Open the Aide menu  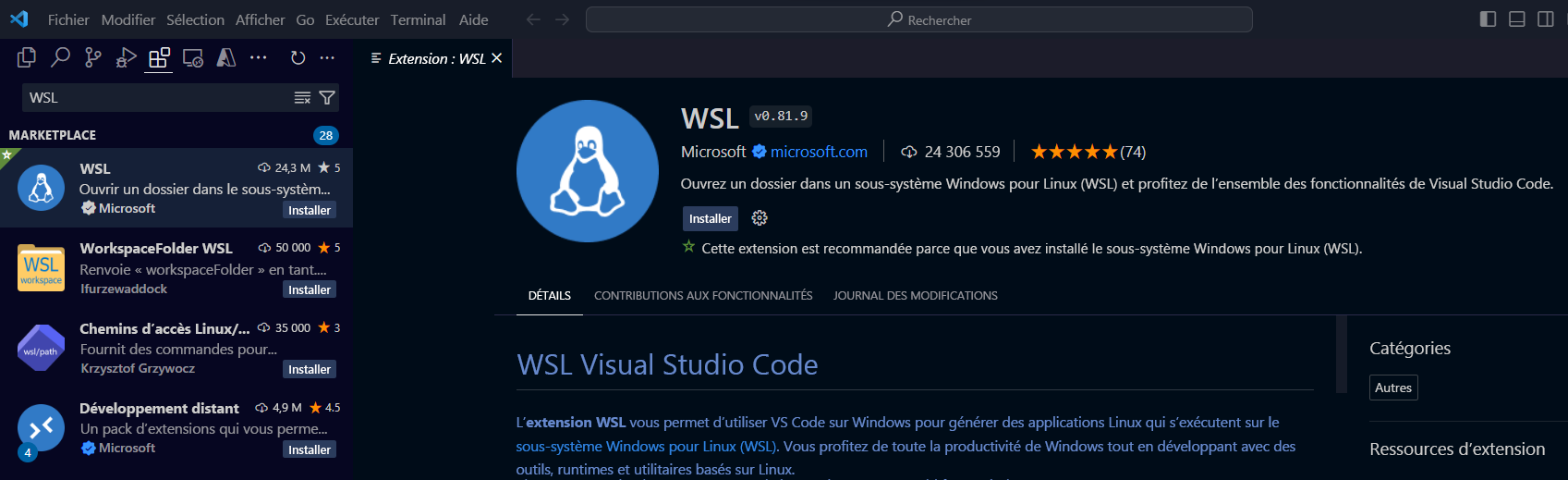[474, 19]
